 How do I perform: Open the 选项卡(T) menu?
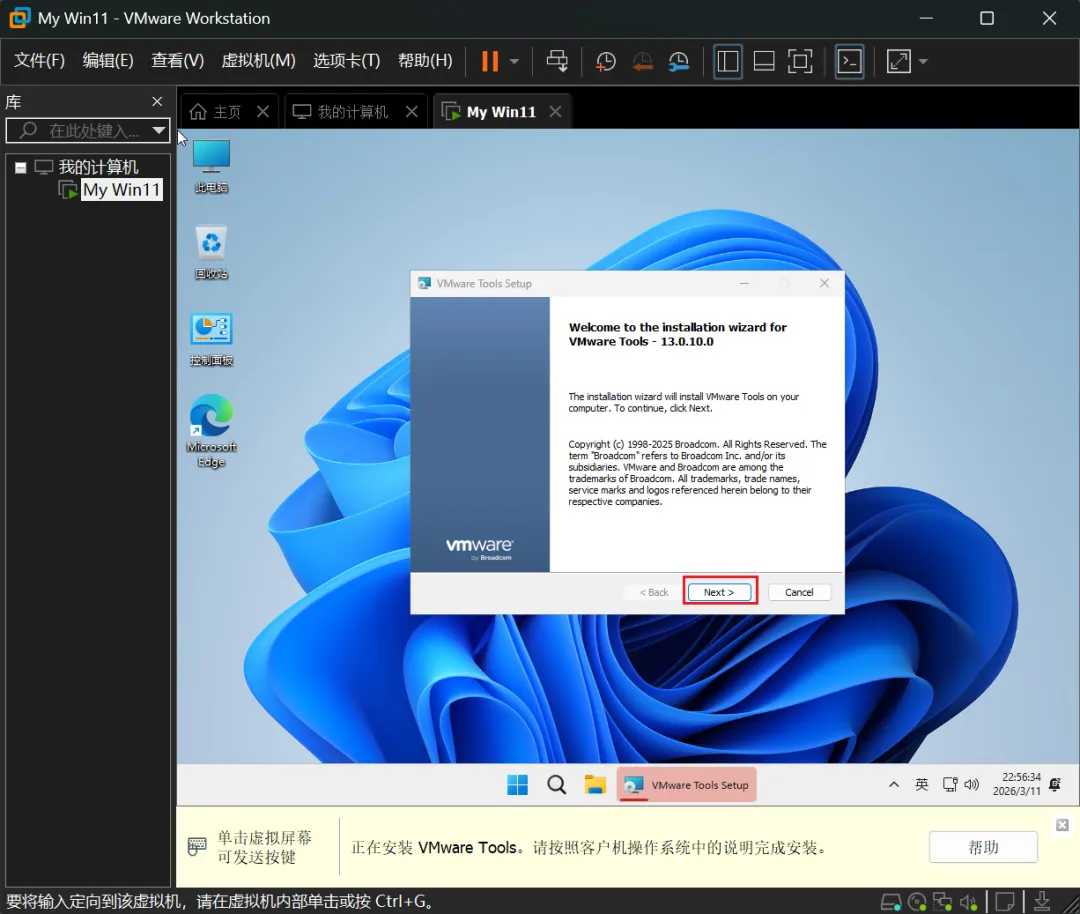pyautogui.click(x=346, y=61)
